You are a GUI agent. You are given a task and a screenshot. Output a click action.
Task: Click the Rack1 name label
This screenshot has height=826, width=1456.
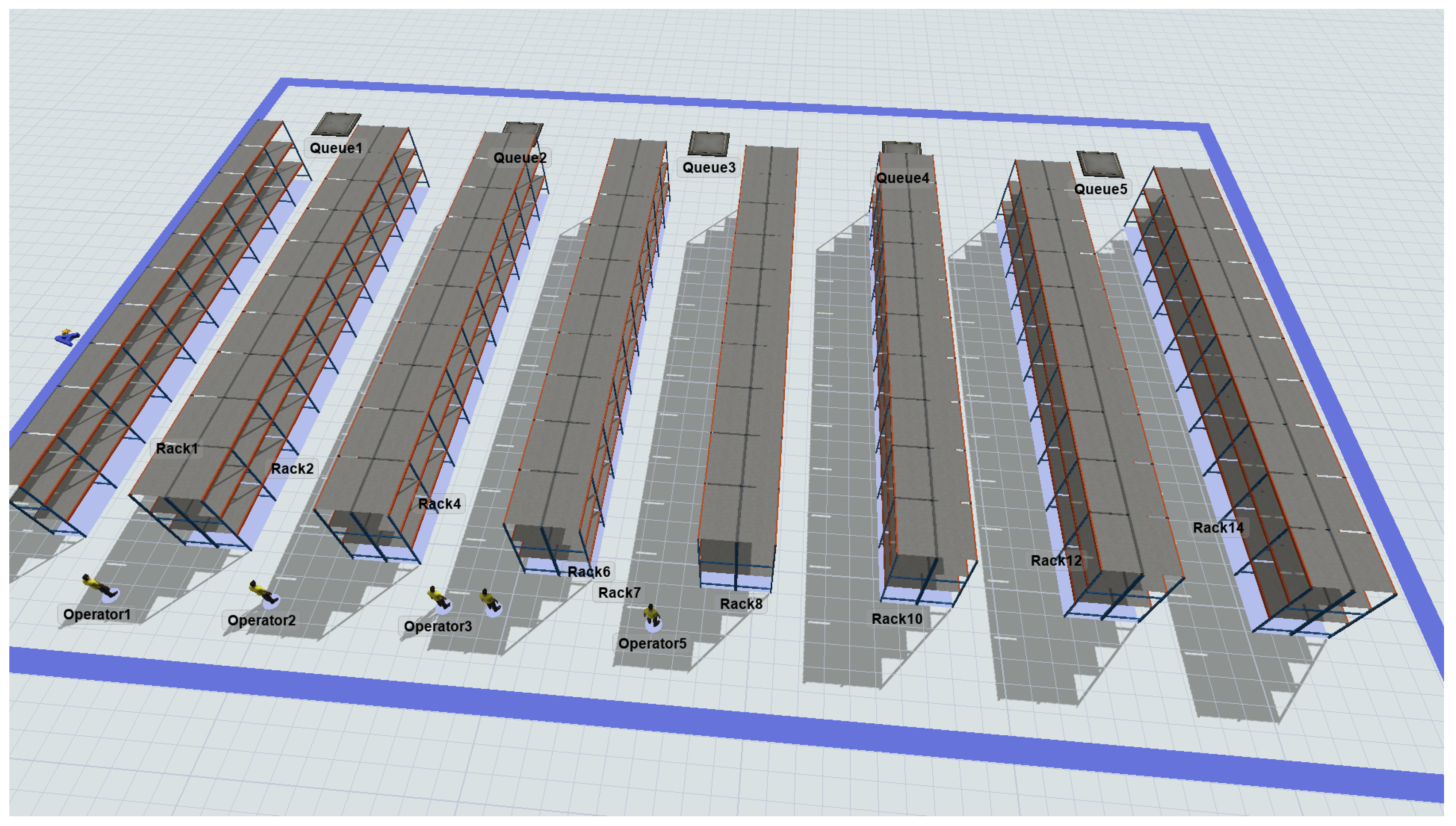point(177,448)
